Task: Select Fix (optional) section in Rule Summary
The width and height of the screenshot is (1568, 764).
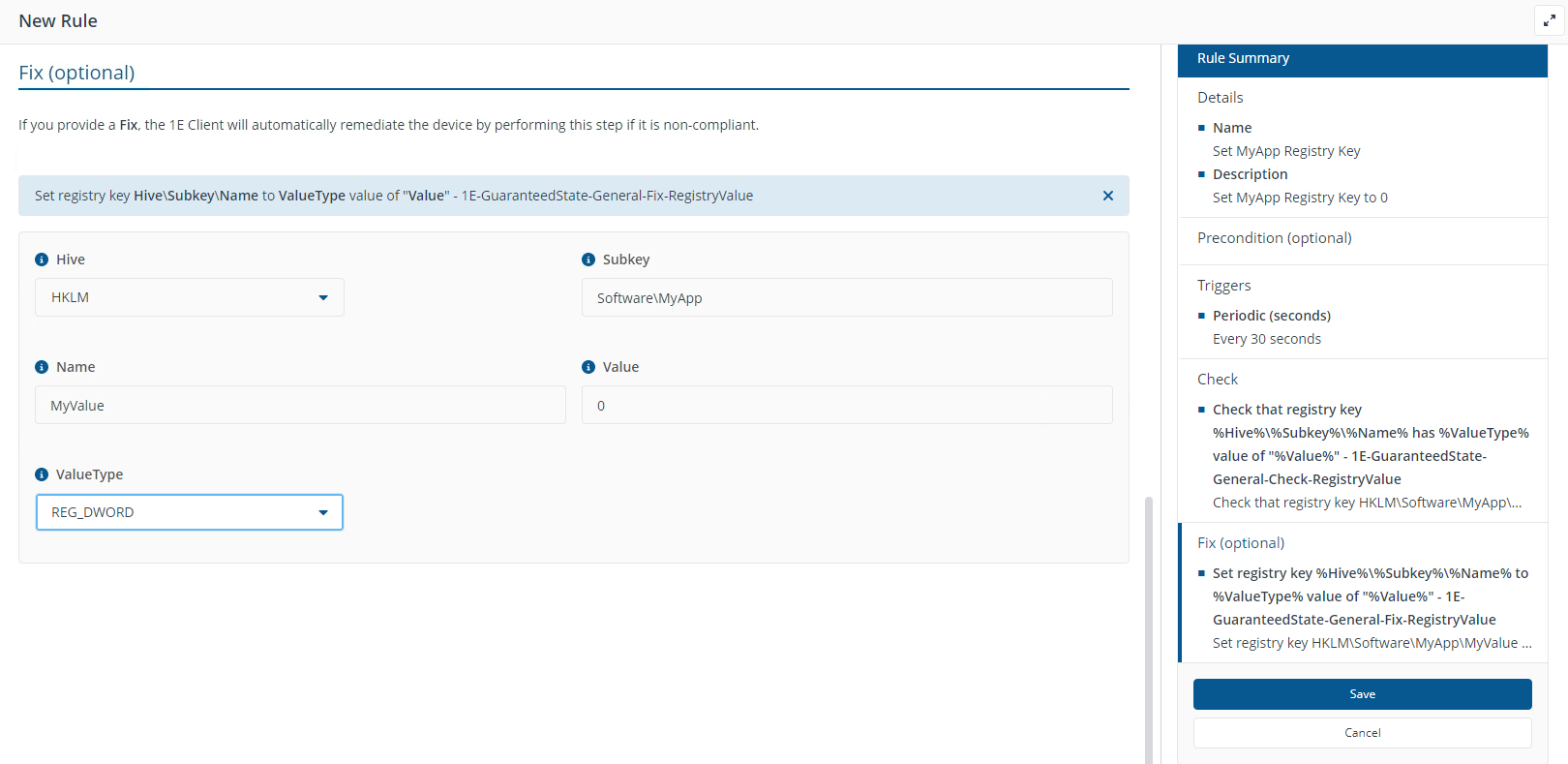Action: click(x=1241, y=543)
